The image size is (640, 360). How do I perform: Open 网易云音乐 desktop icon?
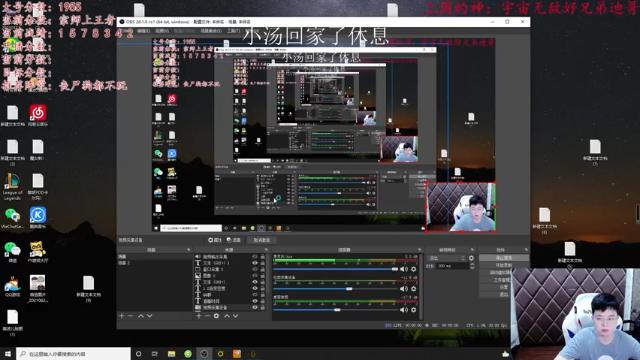[x=38, y=115]
